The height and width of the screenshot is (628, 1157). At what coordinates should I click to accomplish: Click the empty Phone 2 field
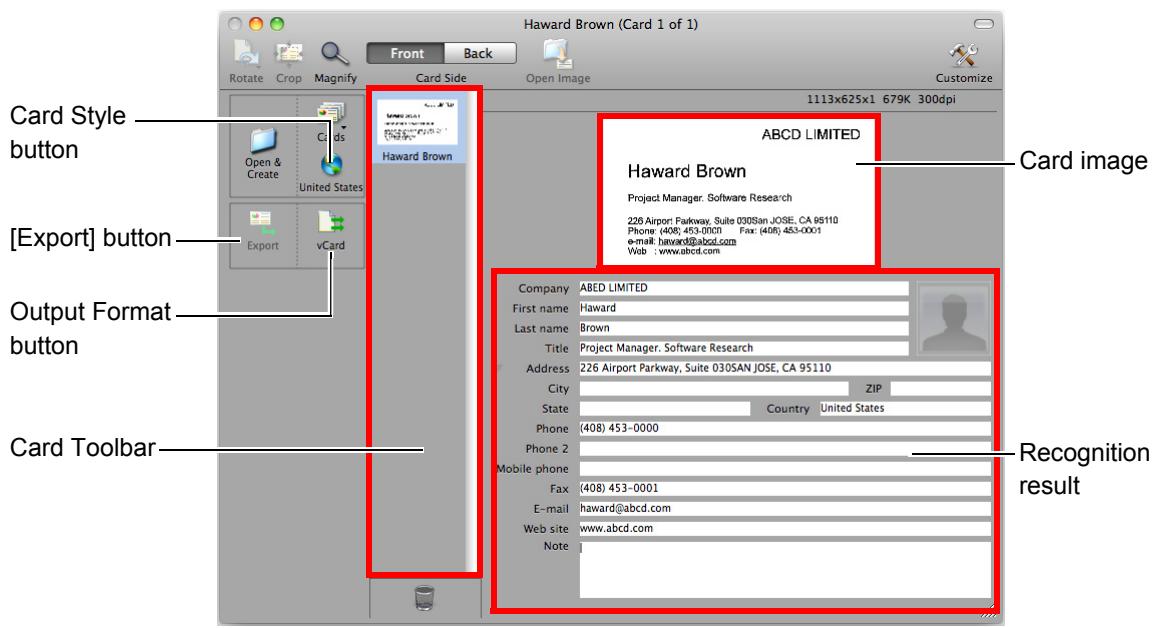(784, 449)
